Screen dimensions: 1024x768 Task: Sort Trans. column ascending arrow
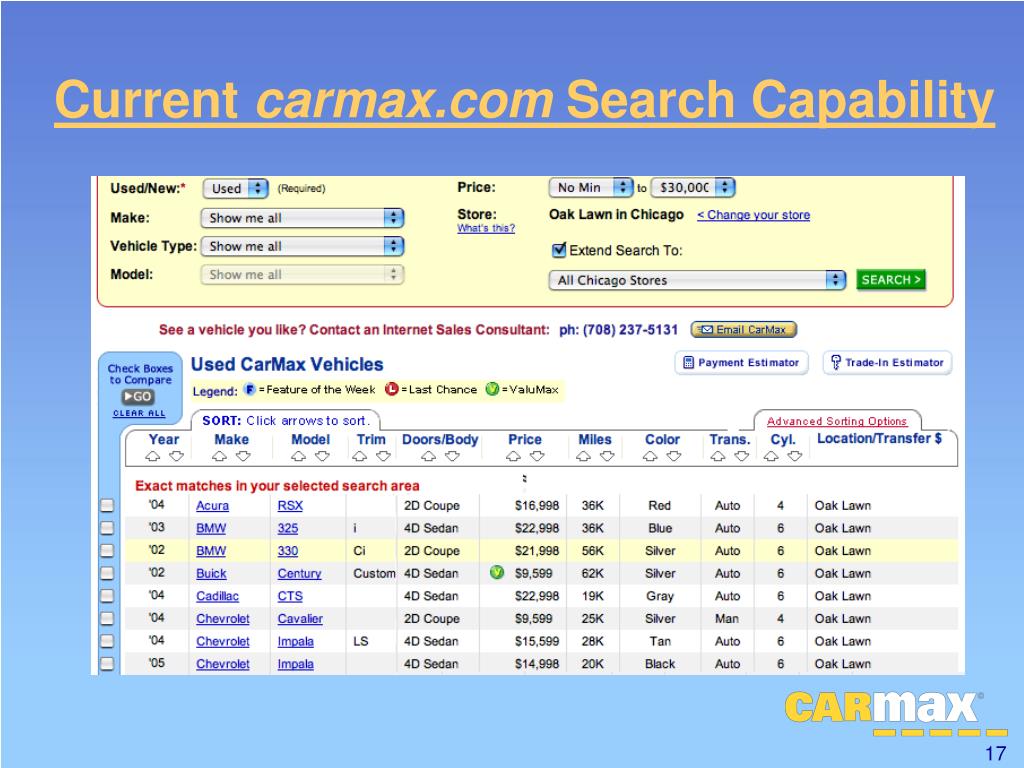click(x=718, y=456)
